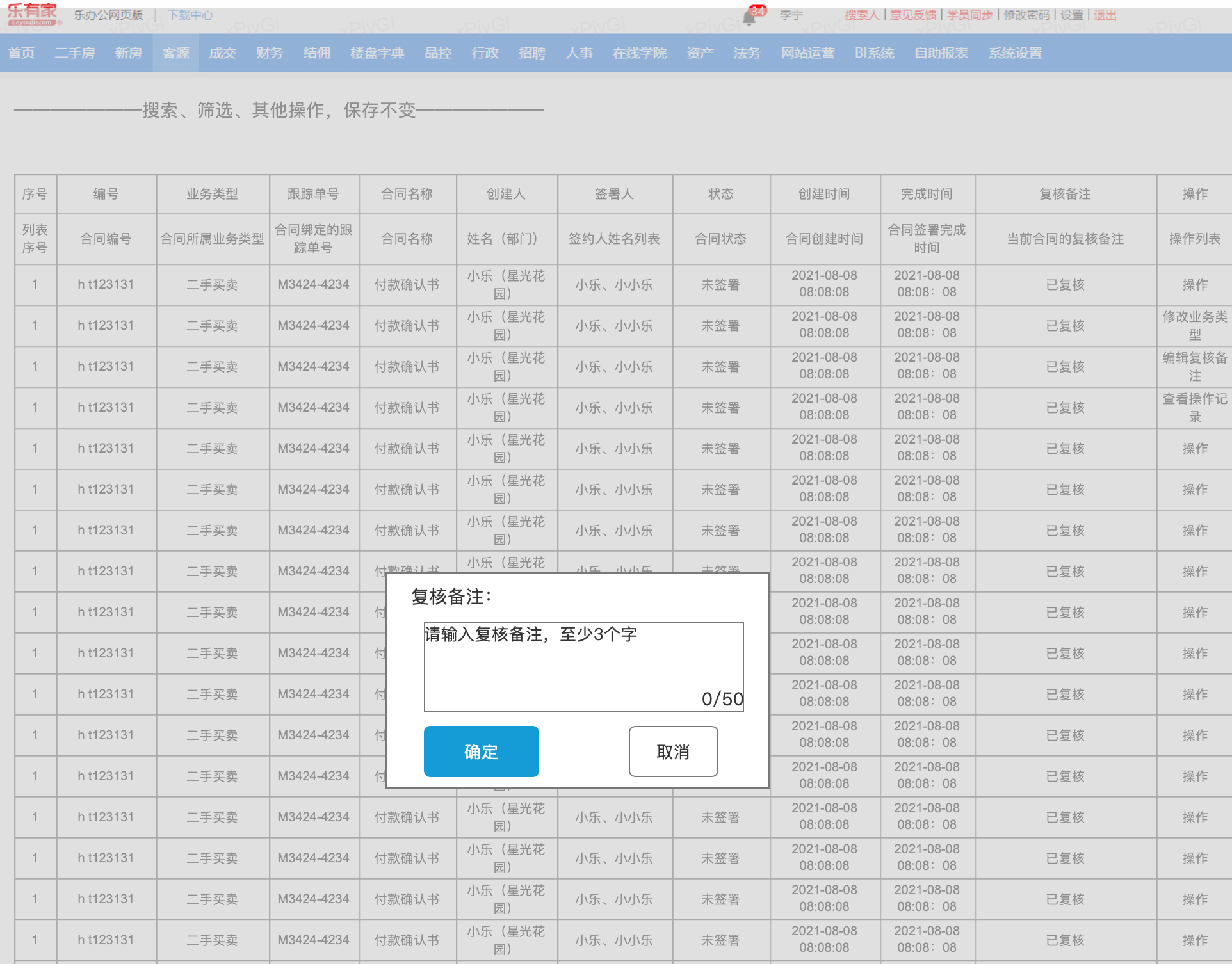
Task: Click into the 复核备注 text area
Action: point(583,666)
